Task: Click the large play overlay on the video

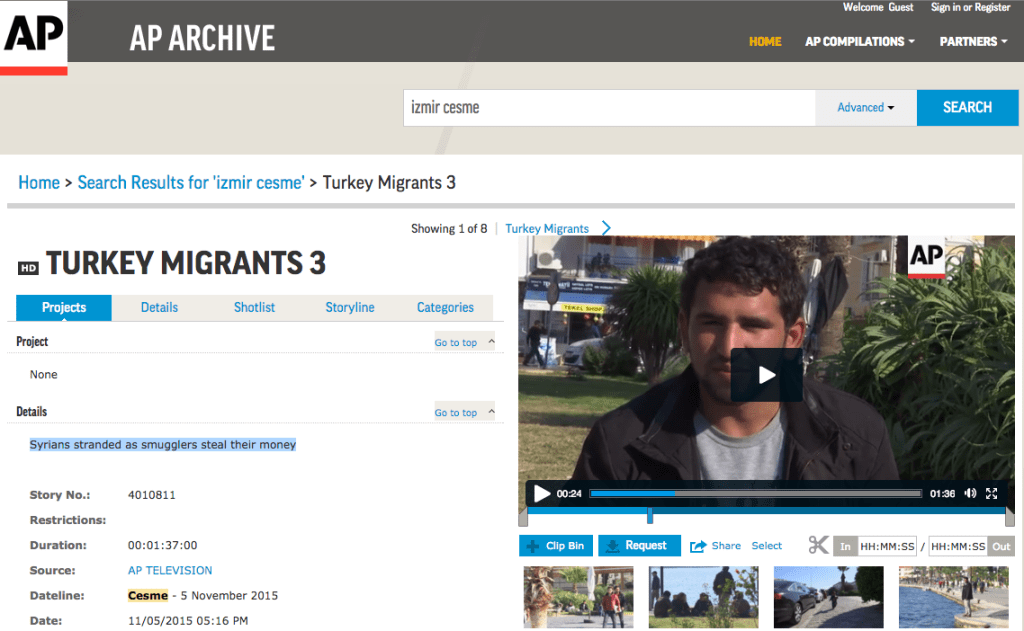Action: point(766,375)
